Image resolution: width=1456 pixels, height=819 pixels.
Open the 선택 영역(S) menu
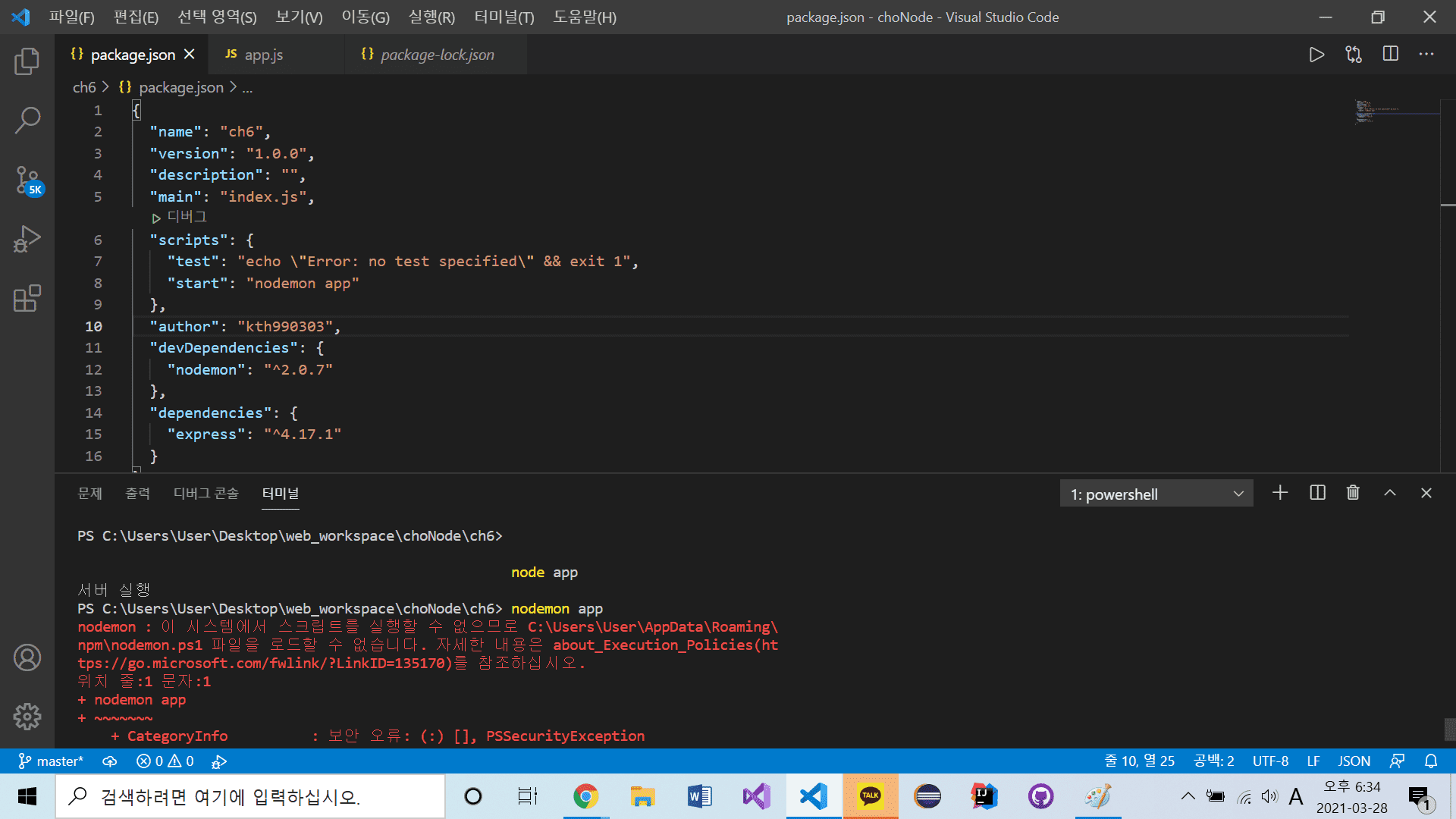tap(217, 17)
